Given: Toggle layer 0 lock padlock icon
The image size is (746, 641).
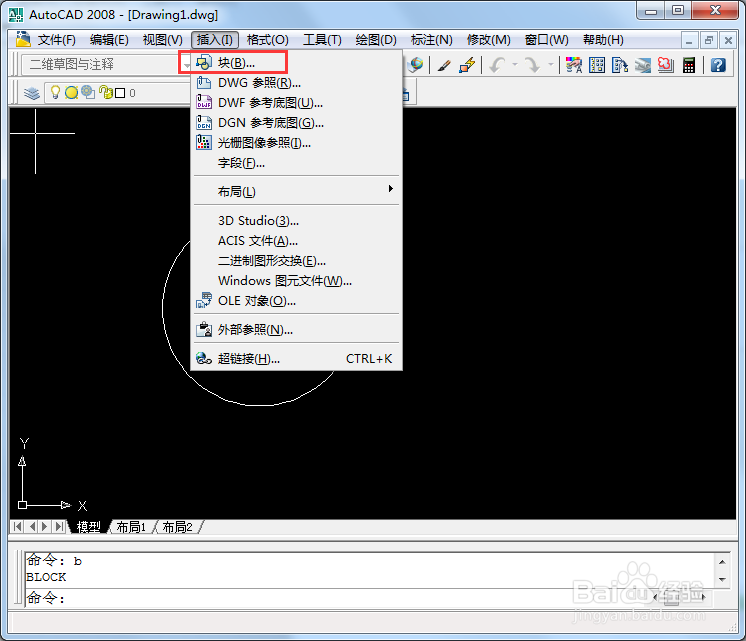Looking at the screenshot, I should pos(106,92).
